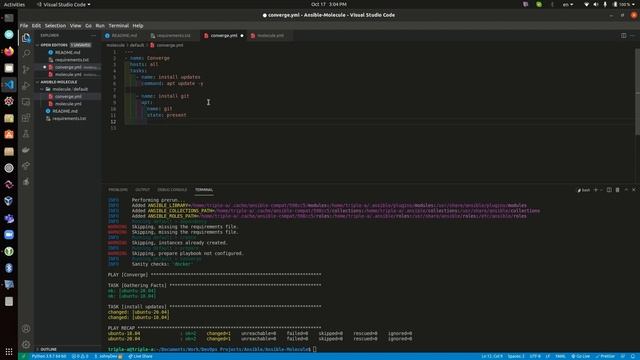Open the terminal launch profile dropdown
The height and width of the screenshot is (360, 640).
pyautogui.click(x=602, y=190)
